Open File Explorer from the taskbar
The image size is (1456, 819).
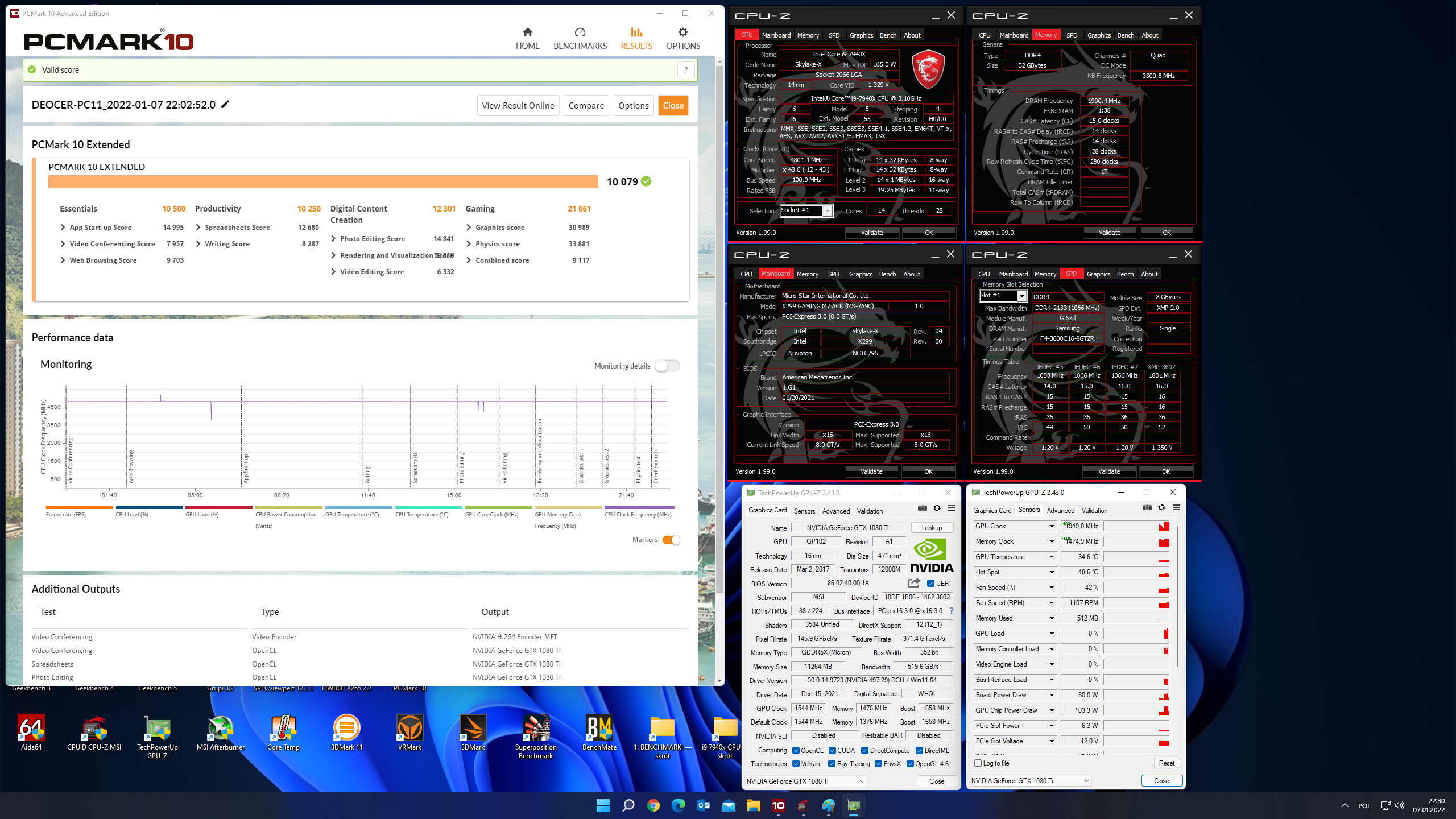click(753, 805)
